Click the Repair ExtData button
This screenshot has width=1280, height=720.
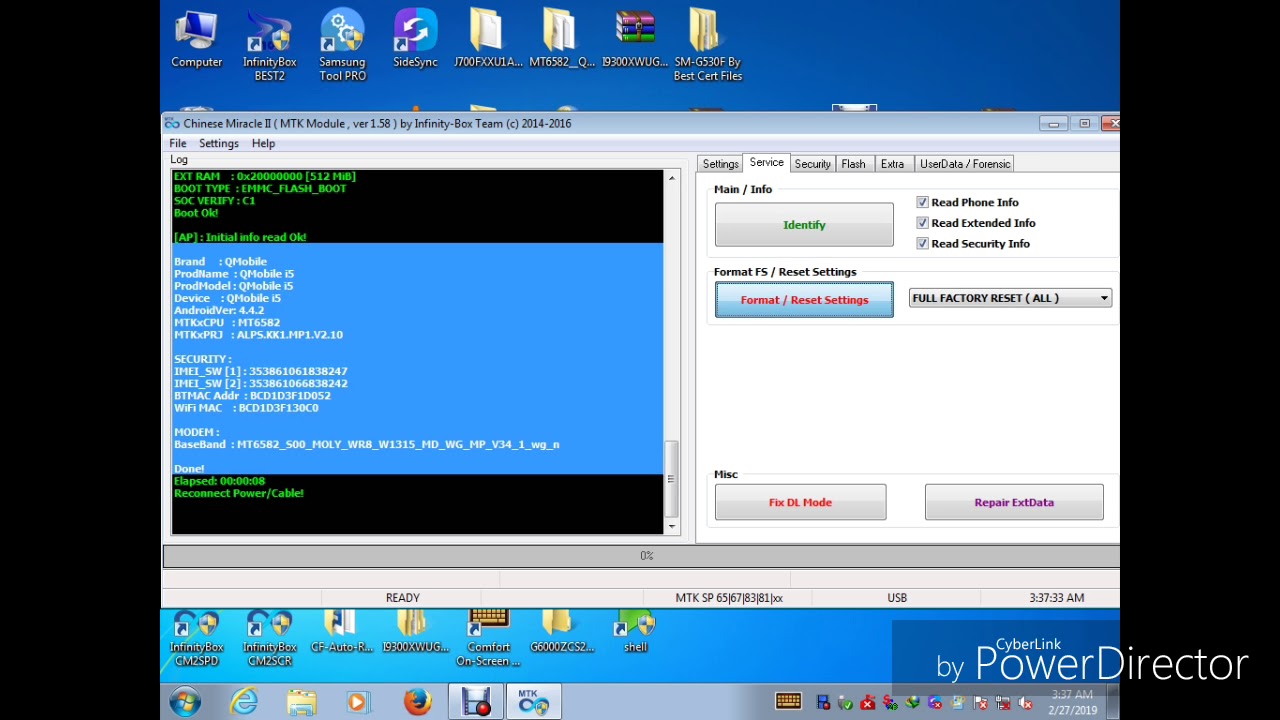click(1014, 502)
